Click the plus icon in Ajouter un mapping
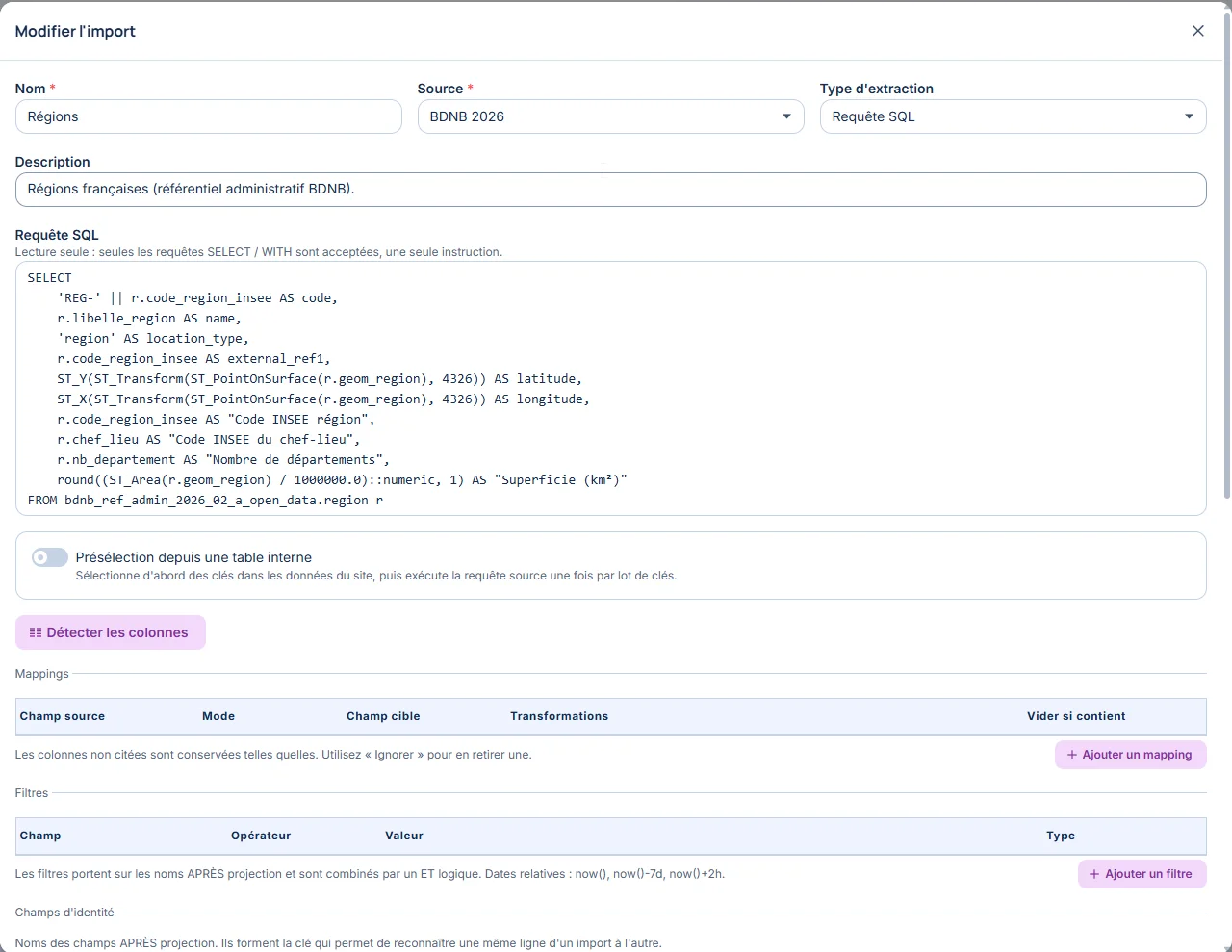The width and height of the screenshot is (1232, 952). click(x=1072, y=755)
